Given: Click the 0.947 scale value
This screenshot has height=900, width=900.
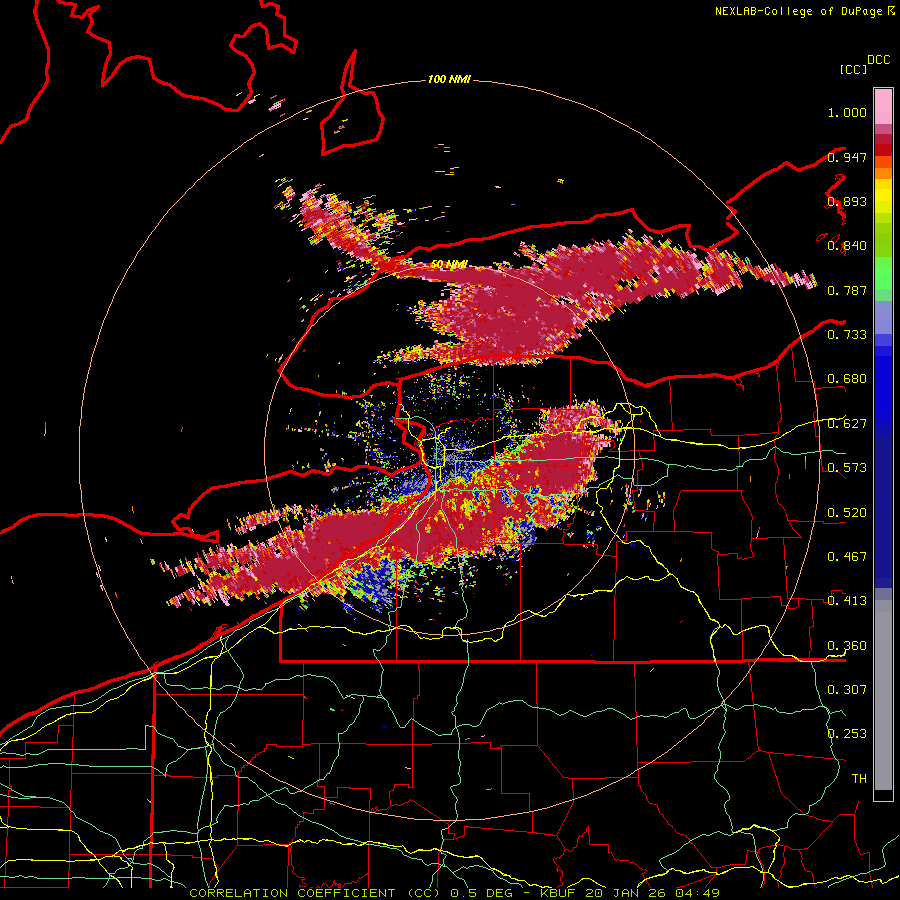Looking at the screenshot, I should [847, 157].
